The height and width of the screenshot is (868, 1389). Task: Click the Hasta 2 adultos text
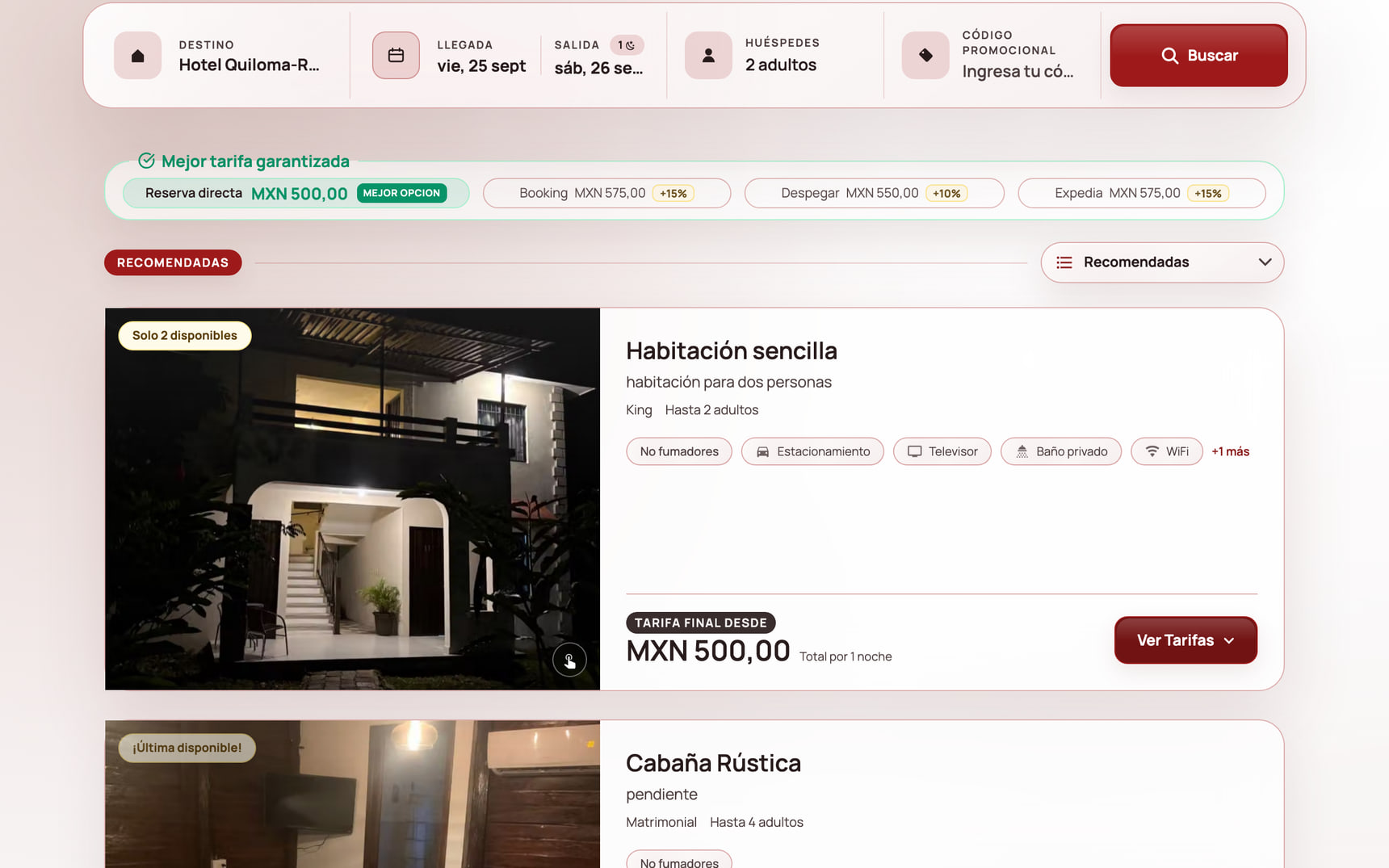point(711,410)
